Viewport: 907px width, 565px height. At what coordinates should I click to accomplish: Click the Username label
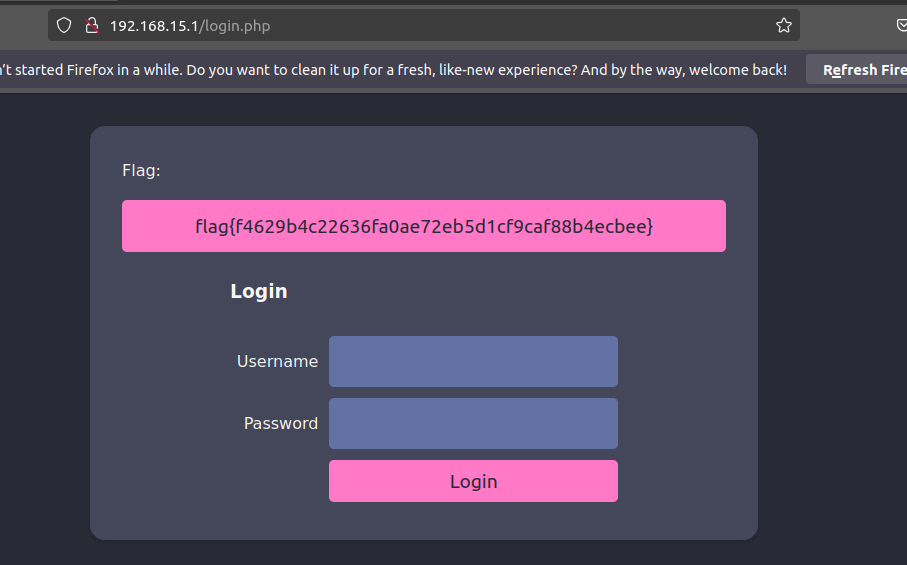(277, 361)
